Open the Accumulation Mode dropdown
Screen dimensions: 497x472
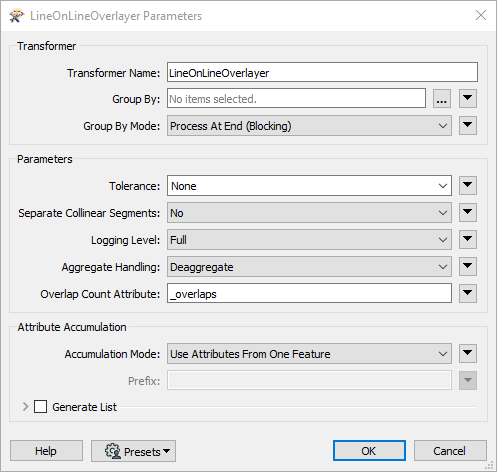(309, 354)
